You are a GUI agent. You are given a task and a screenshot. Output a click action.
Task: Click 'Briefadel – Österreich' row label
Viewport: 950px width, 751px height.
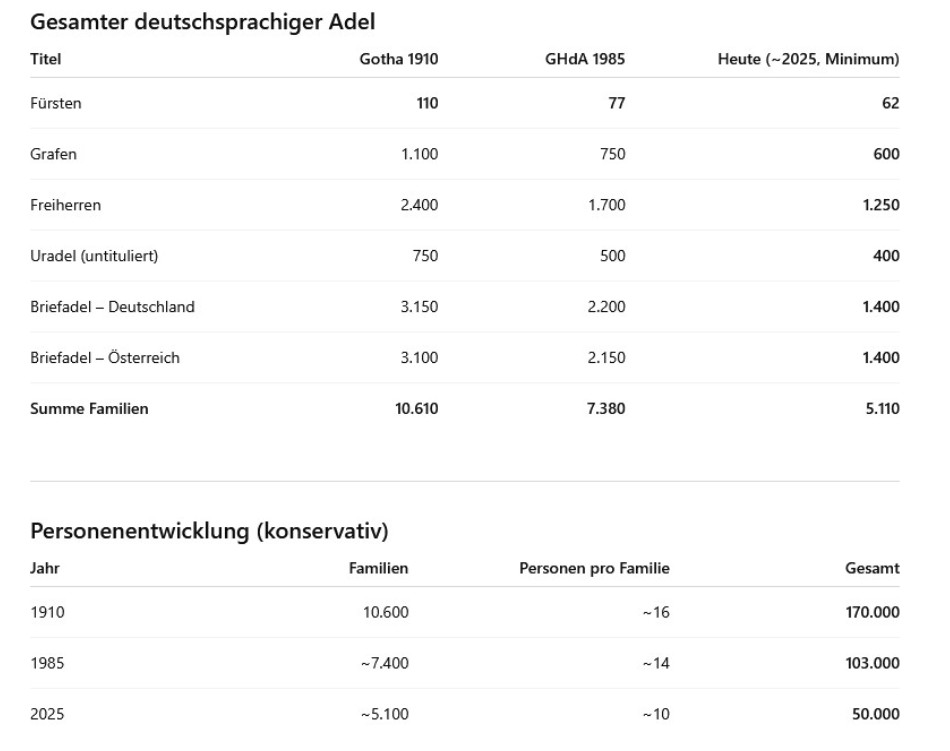click(105, 357)
